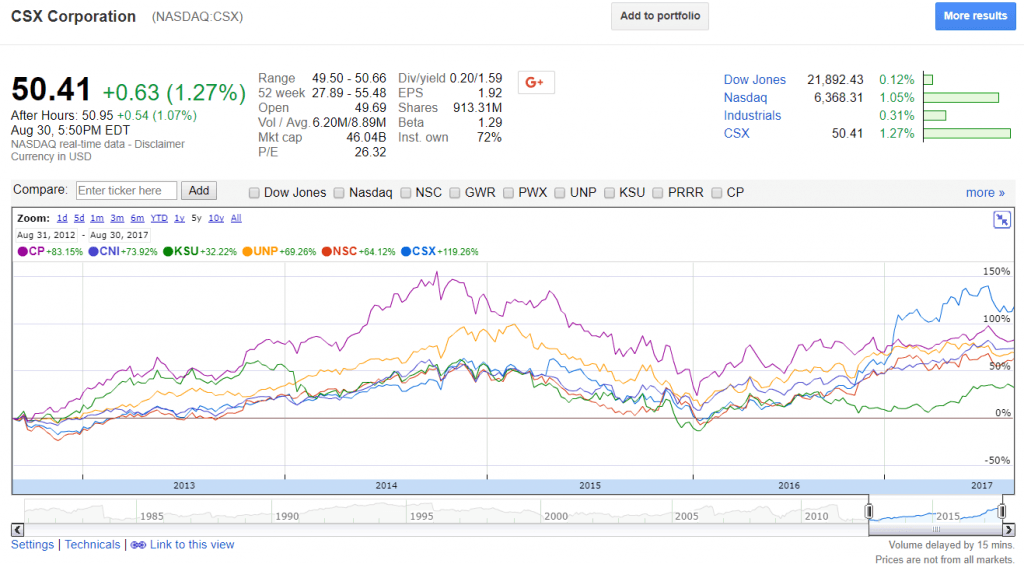Set chart zoom to 6m
The image size is (1024, 564).
[x=137, y=218]
